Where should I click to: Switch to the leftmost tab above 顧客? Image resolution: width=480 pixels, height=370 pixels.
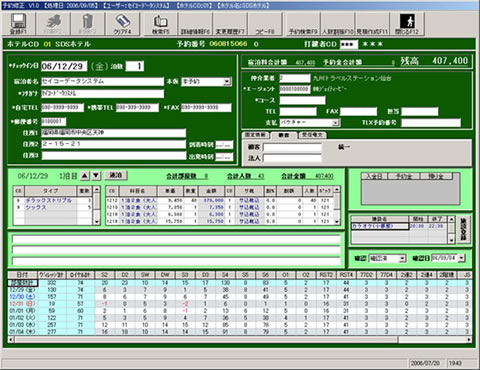pos(255,135)
